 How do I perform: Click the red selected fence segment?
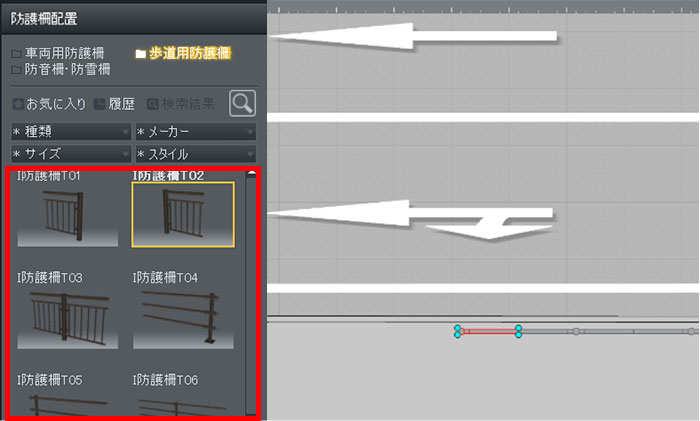coord(488,331)
